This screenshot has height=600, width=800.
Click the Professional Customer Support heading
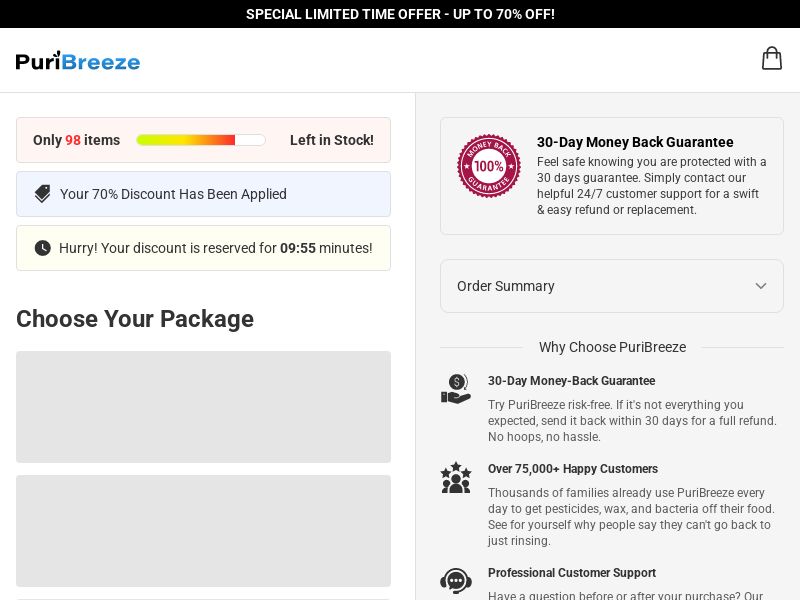coord(571,572)
